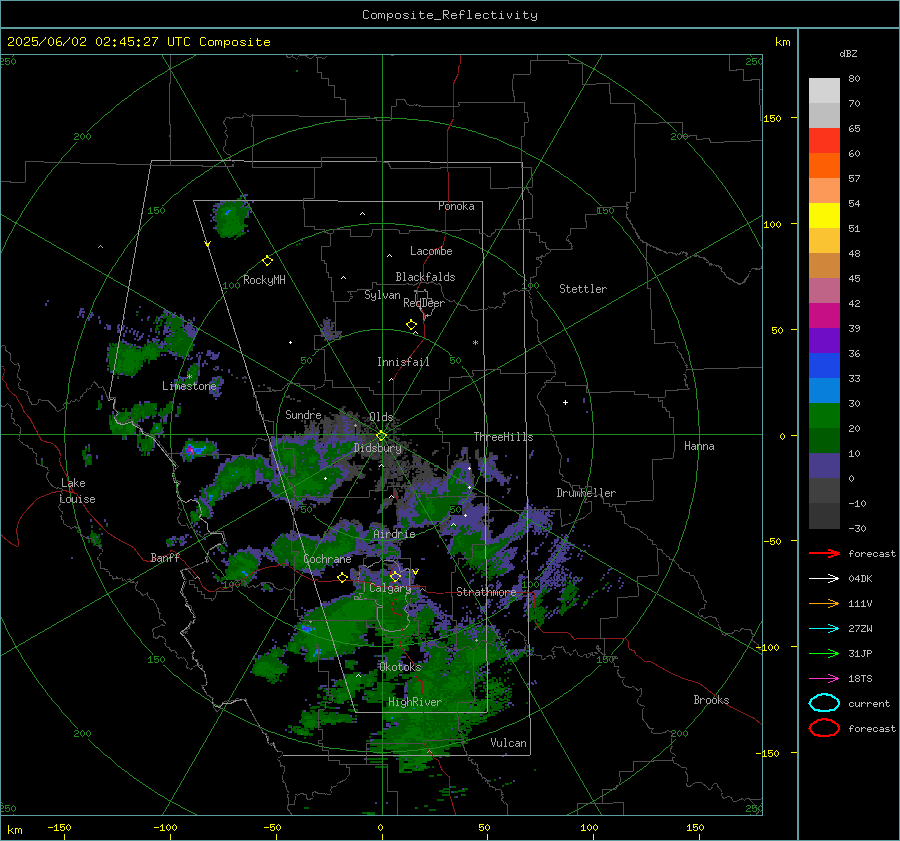Click the Vulcan city label
Viewport: 900px width, 841px height.
click(x=509, y=743)
